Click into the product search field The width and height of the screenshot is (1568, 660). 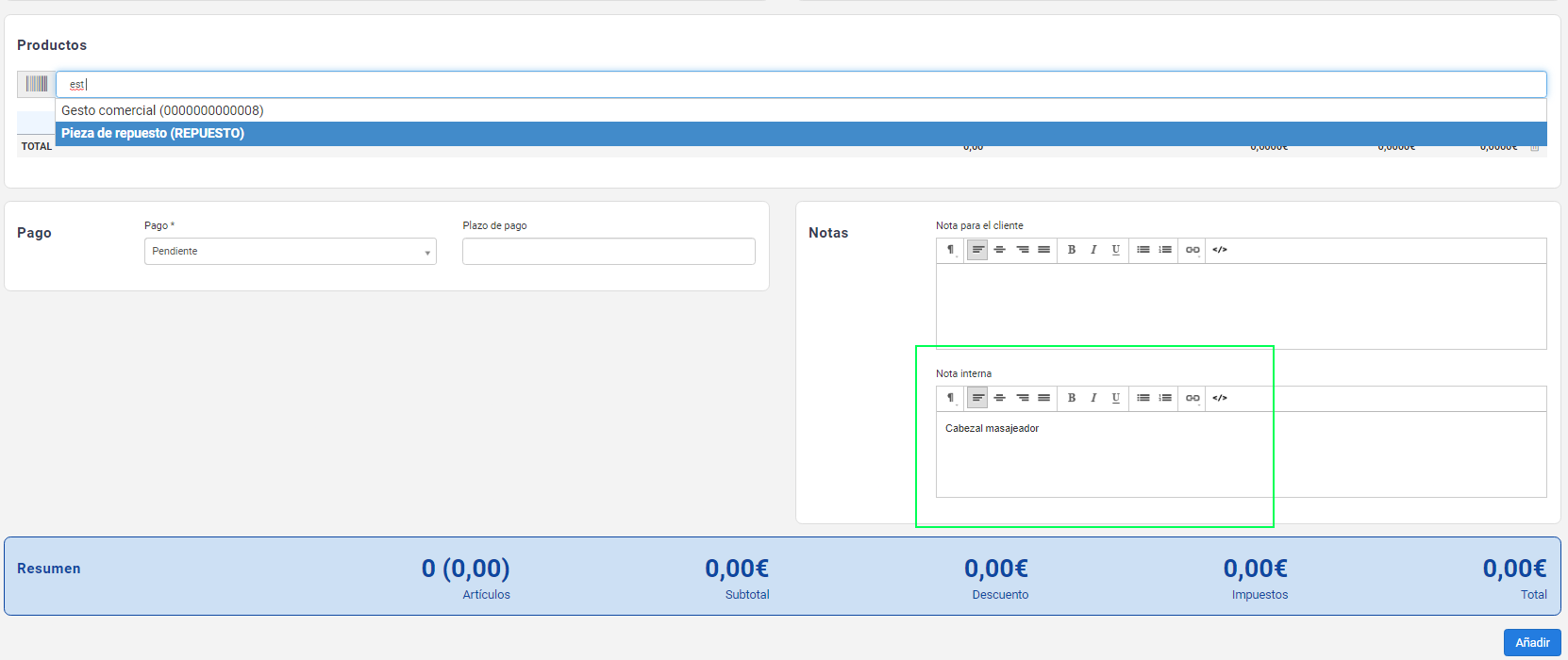[801, 84]
